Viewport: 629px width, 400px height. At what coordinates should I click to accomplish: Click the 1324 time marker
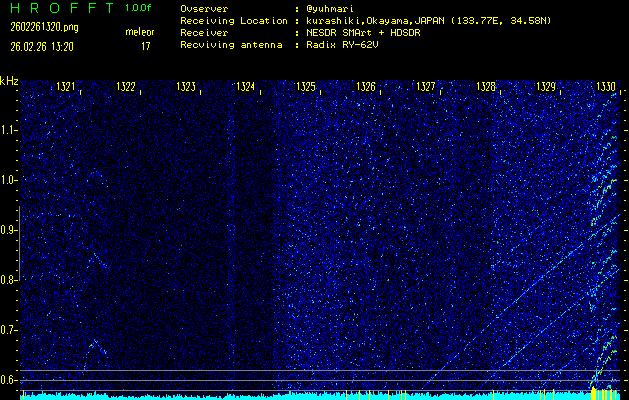tap(246, 87)
